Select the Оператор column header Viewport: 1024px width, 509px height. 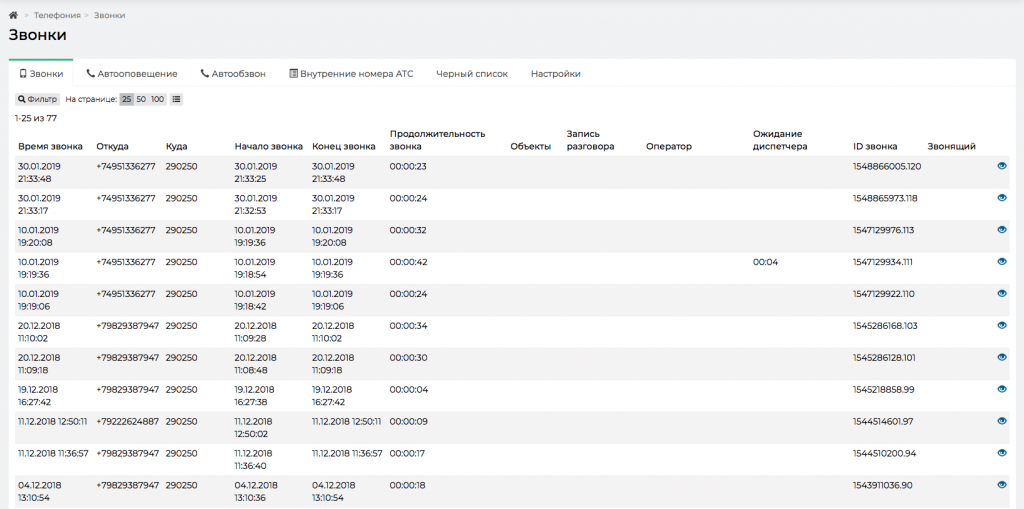click(x=668, y=146)
